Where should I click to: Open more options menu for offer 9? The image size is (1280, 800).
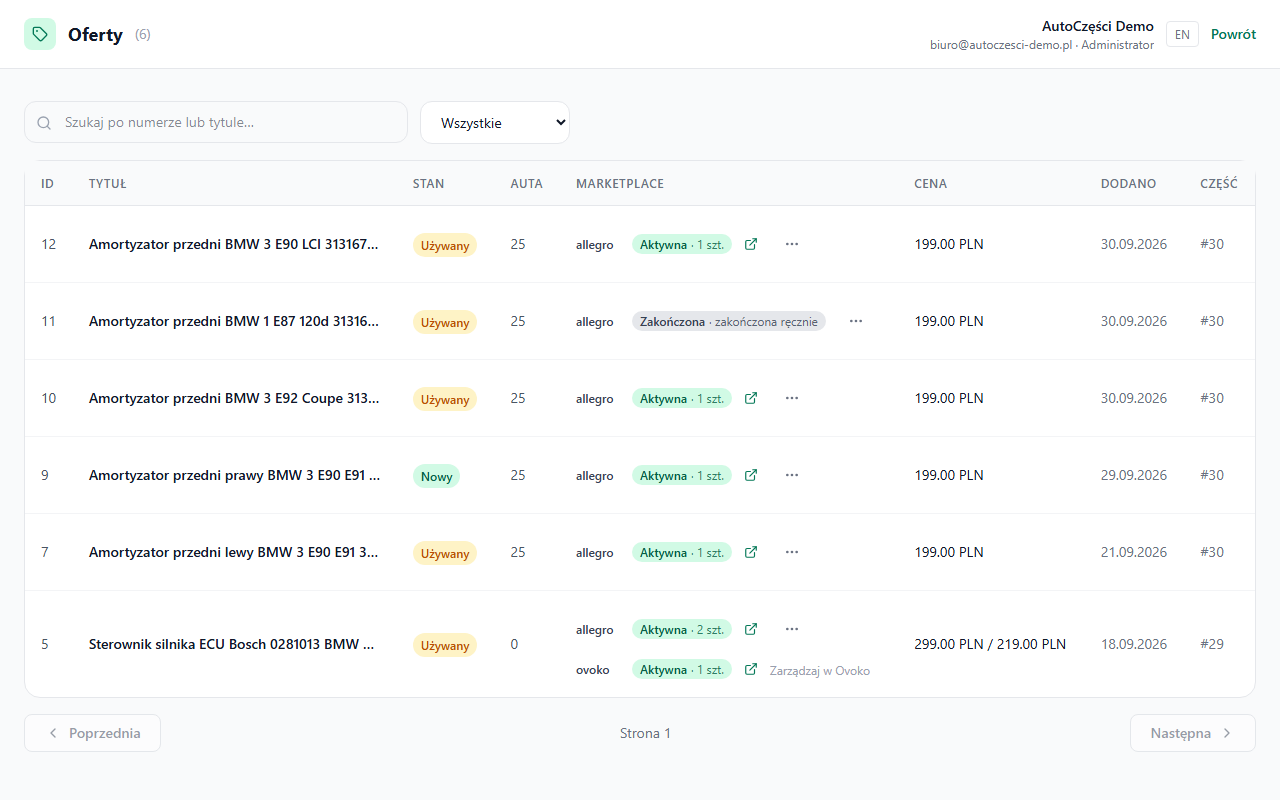tap(792, 475)
